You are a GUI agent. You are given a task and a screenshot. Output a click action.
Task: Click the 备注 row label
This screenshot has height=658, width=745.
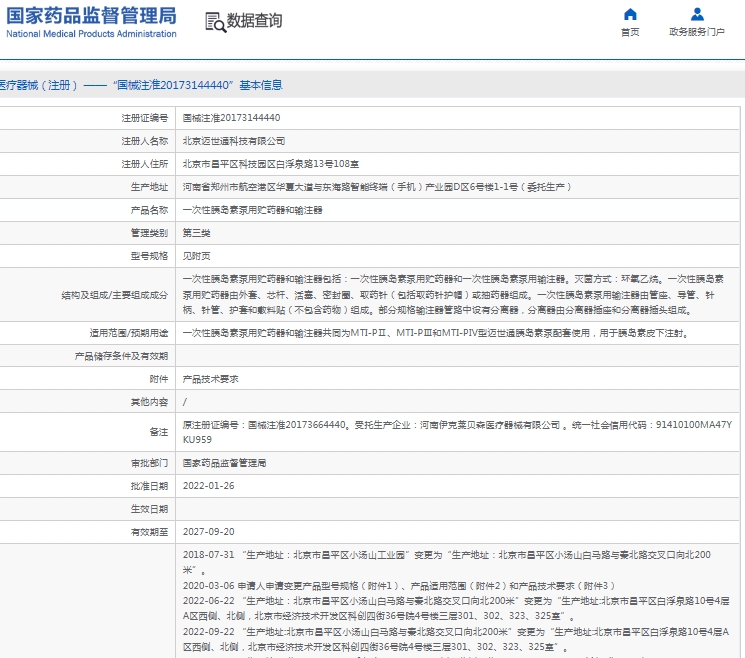click(x=159, y=432)
